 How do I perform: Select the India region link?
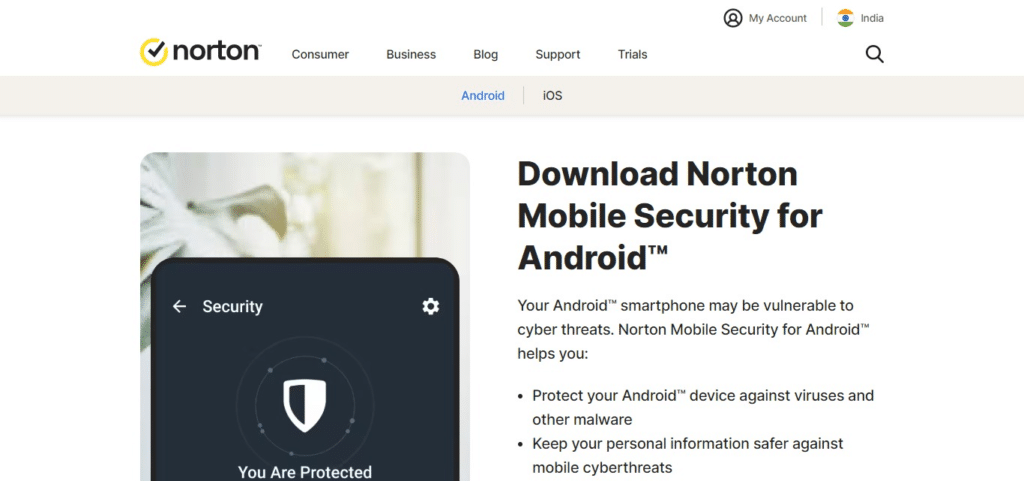point(872,18)
